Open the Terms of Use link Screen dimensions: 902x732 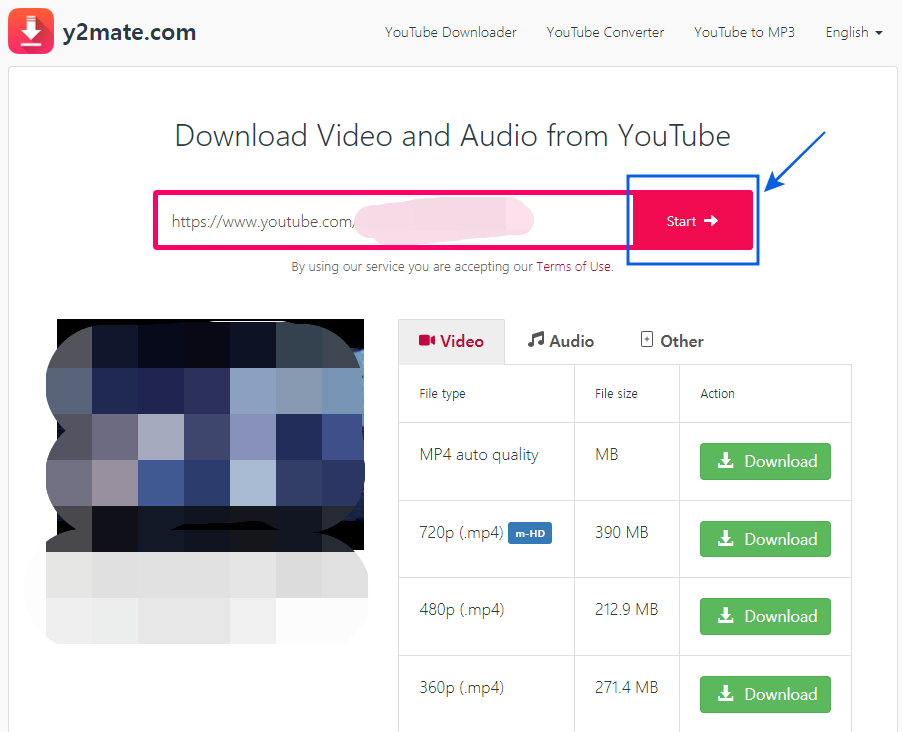(x=574, y=266)
